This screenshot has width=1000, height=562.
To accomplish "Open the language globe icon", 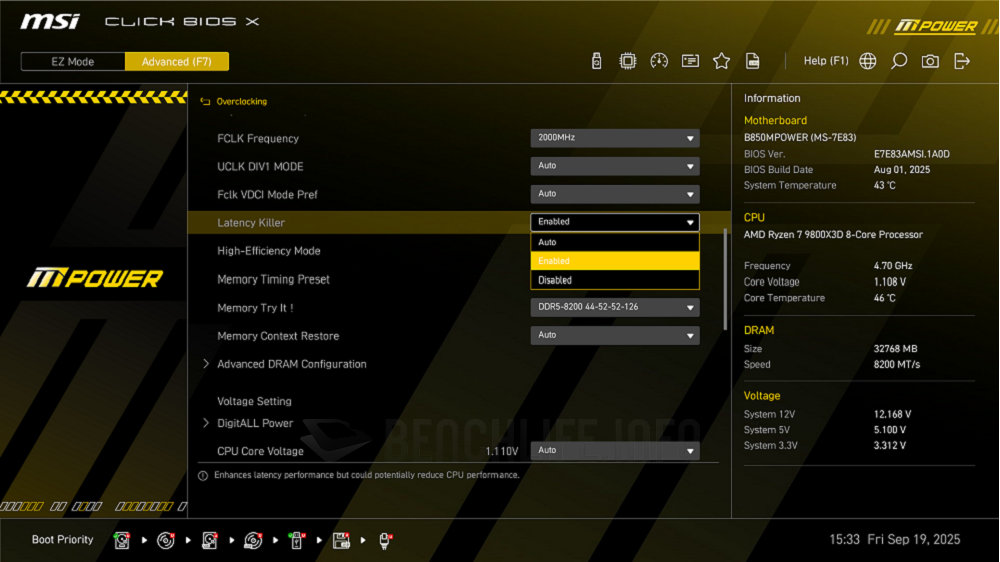I will [x=867, y=61].
